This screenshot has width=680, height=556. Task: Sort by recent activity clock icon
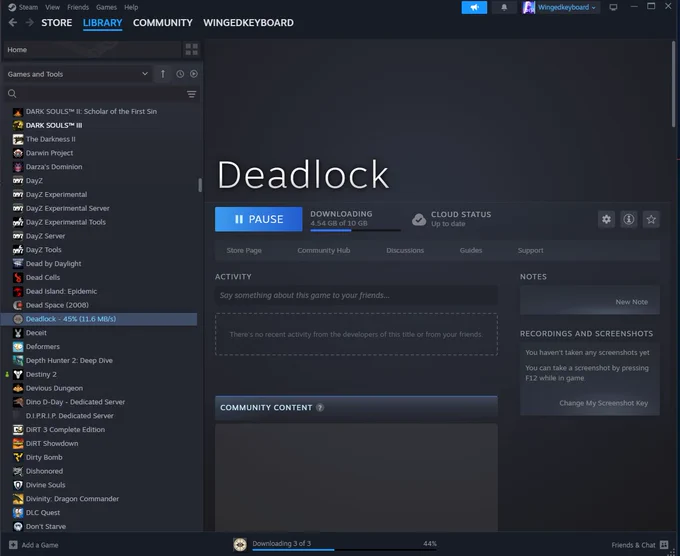[x=180, y=74]
